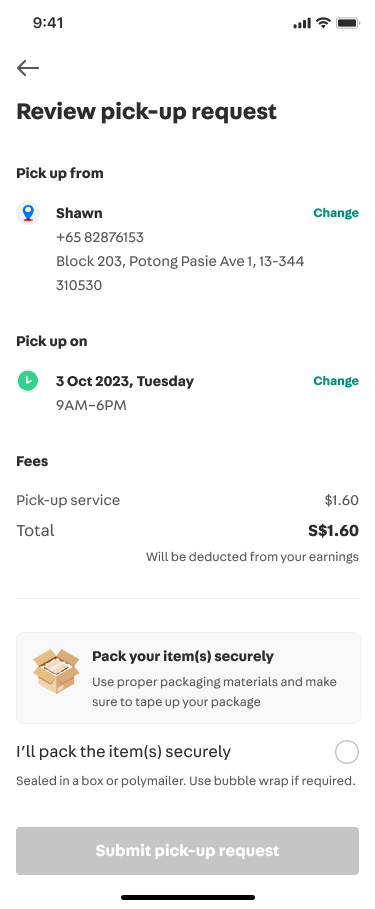Tap the Wi-Fi status icon
This screenshot has width=375, height=909.
click(x=323, y=23)
